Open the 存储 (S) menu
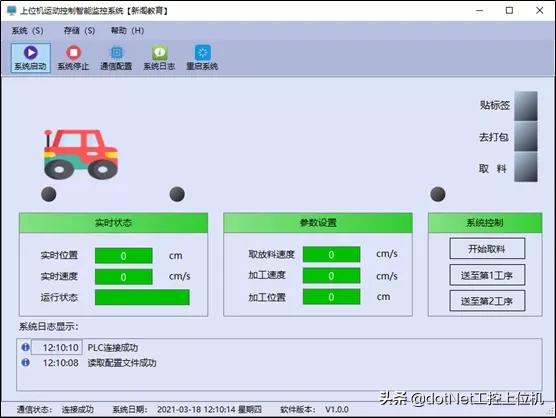The width and height of the screenshot is (556, 418). (x=79, y=31)
